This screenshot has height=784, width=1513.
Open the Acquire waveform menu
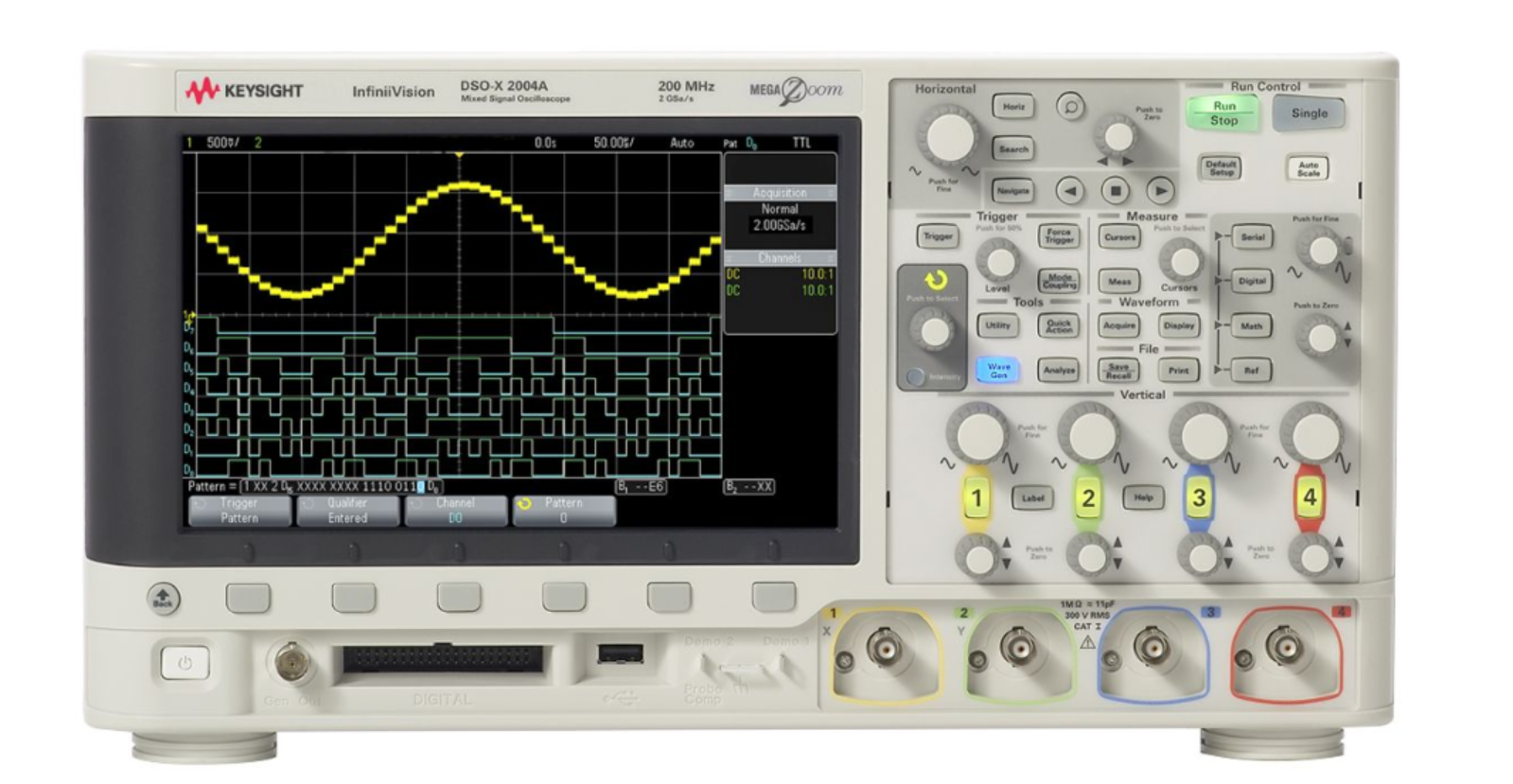[1118, 325]
